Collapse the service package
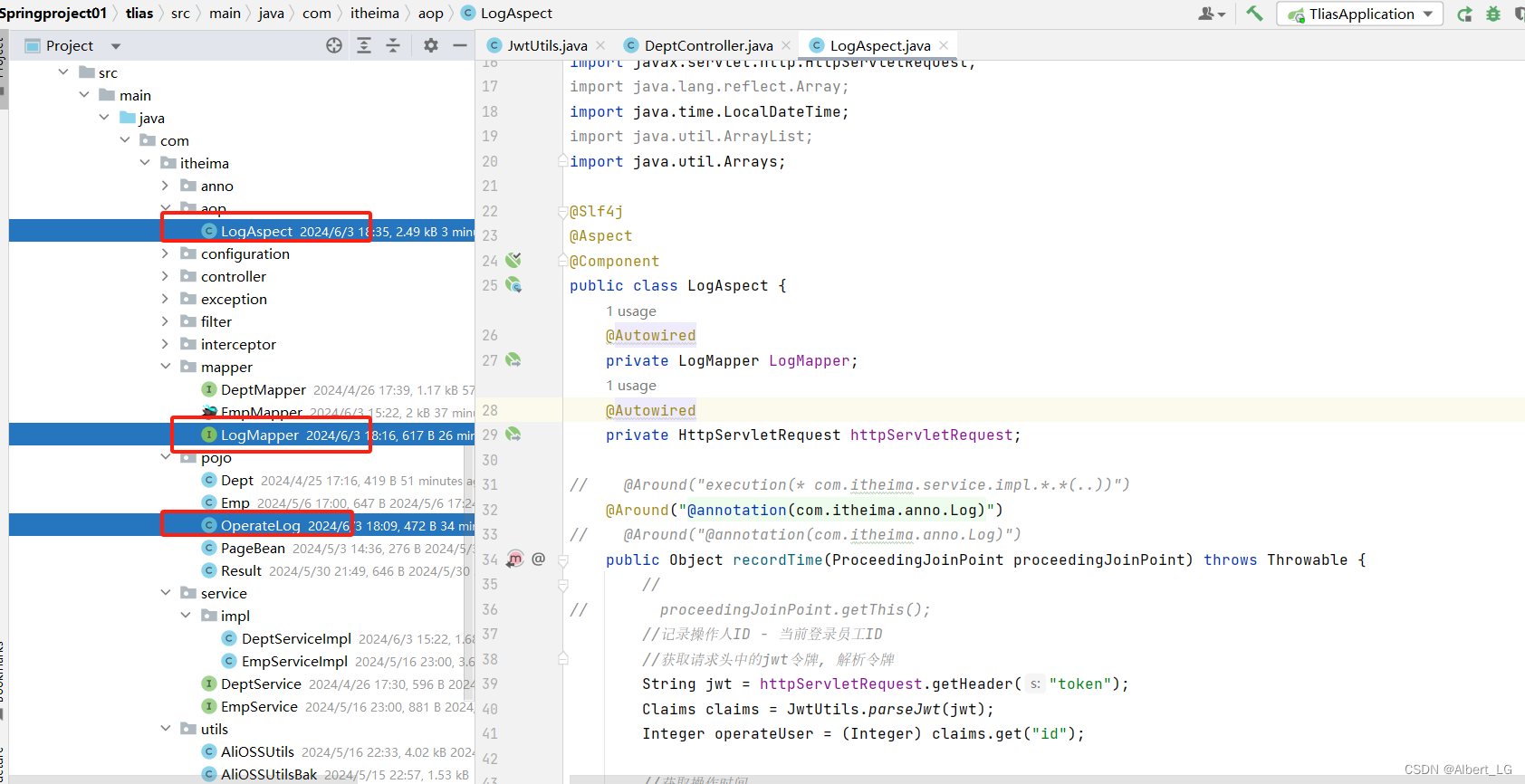The width and height of the screenshot is (1525, 784). tap(165, 593)
